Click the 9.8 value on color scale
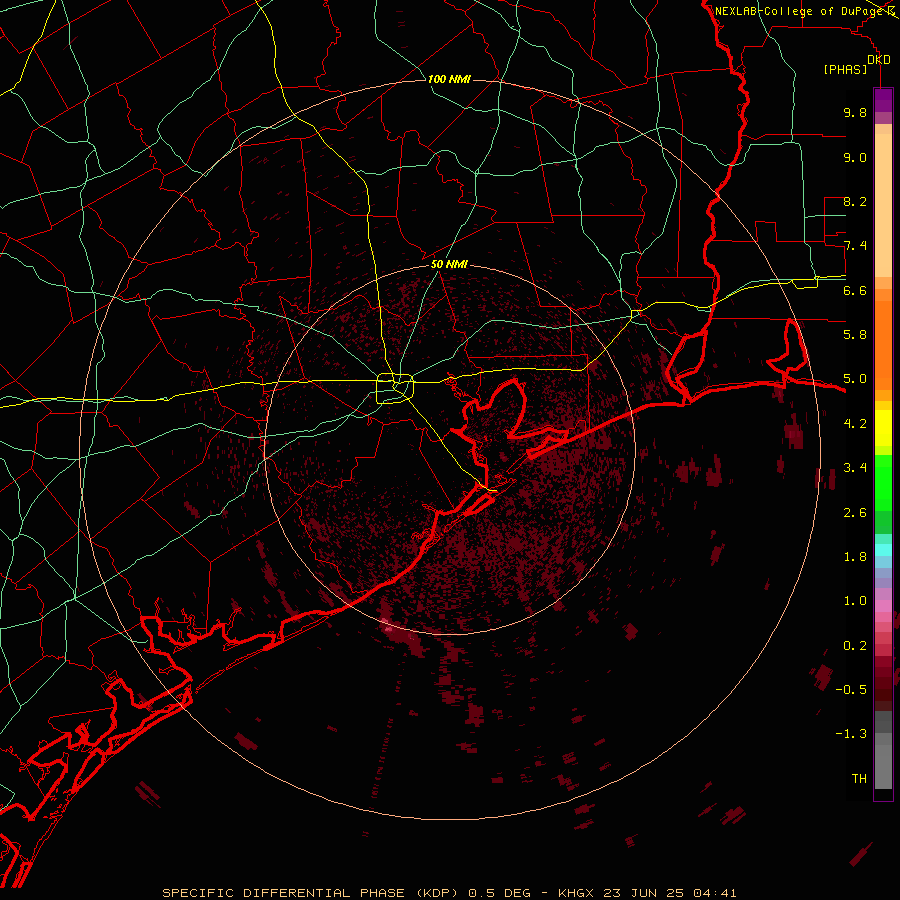The image size is (900, 900). point(855,112)
